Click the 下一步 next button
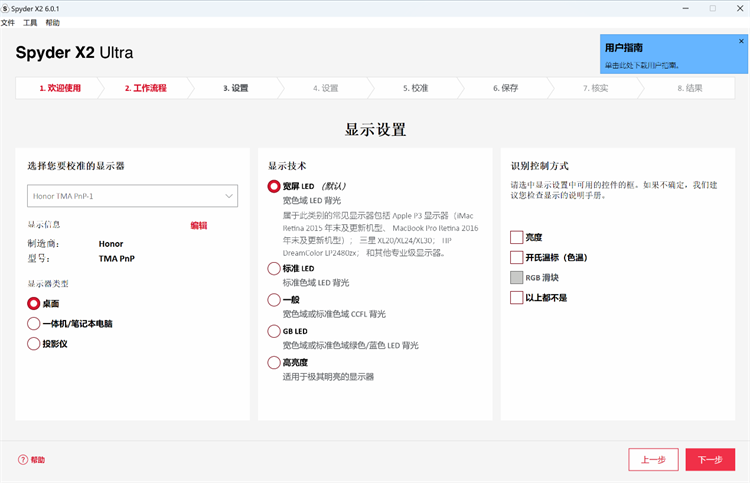This screenshot has height=483, width=750. 710,460
